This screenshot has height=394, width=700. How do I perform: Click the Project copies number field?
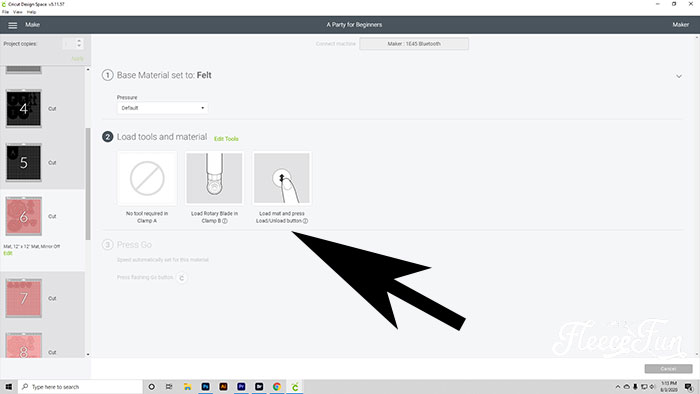pyautogui.click(x=68, y=44)
